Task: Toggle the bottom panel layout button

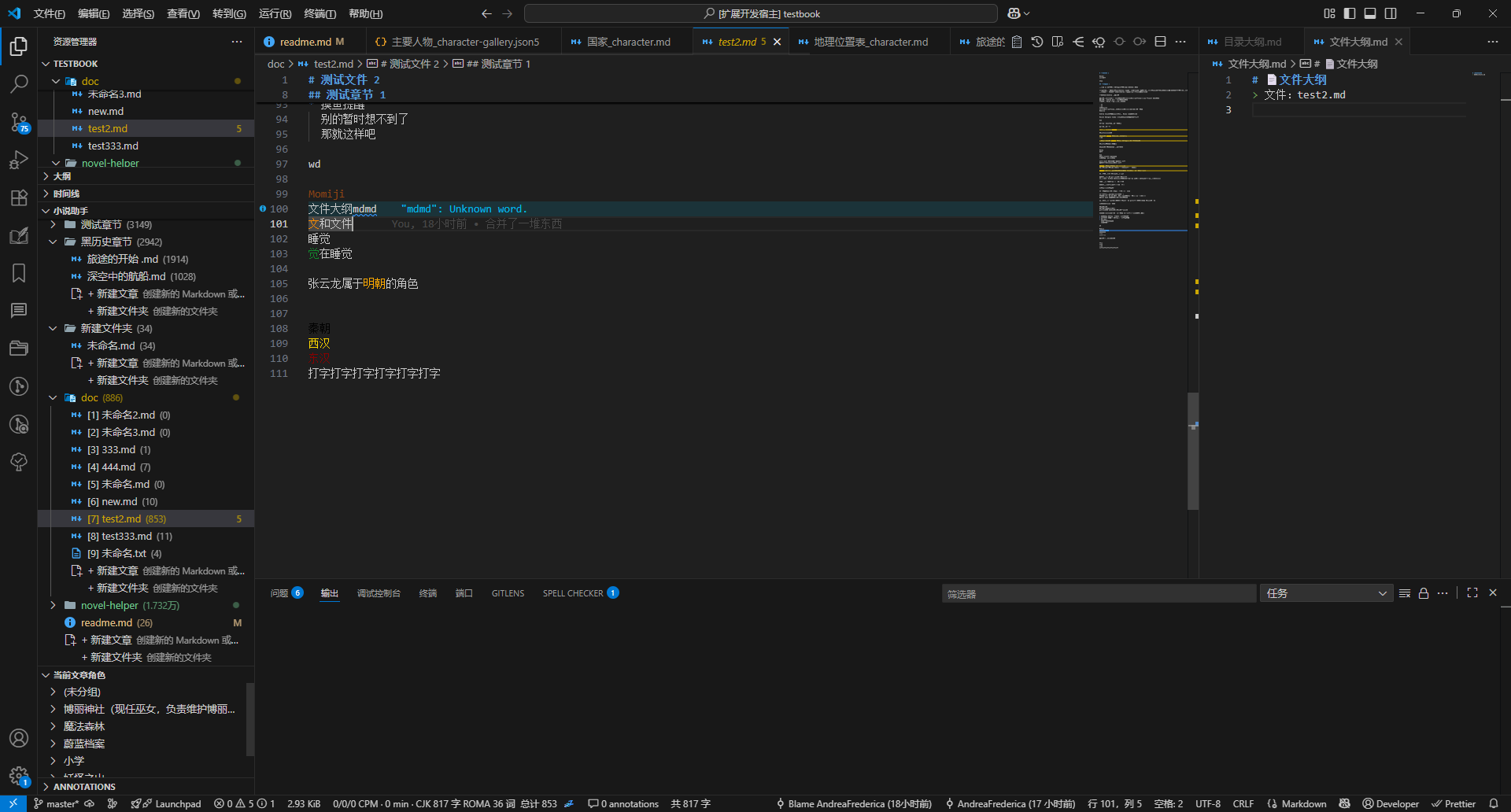Action: 1370,13
